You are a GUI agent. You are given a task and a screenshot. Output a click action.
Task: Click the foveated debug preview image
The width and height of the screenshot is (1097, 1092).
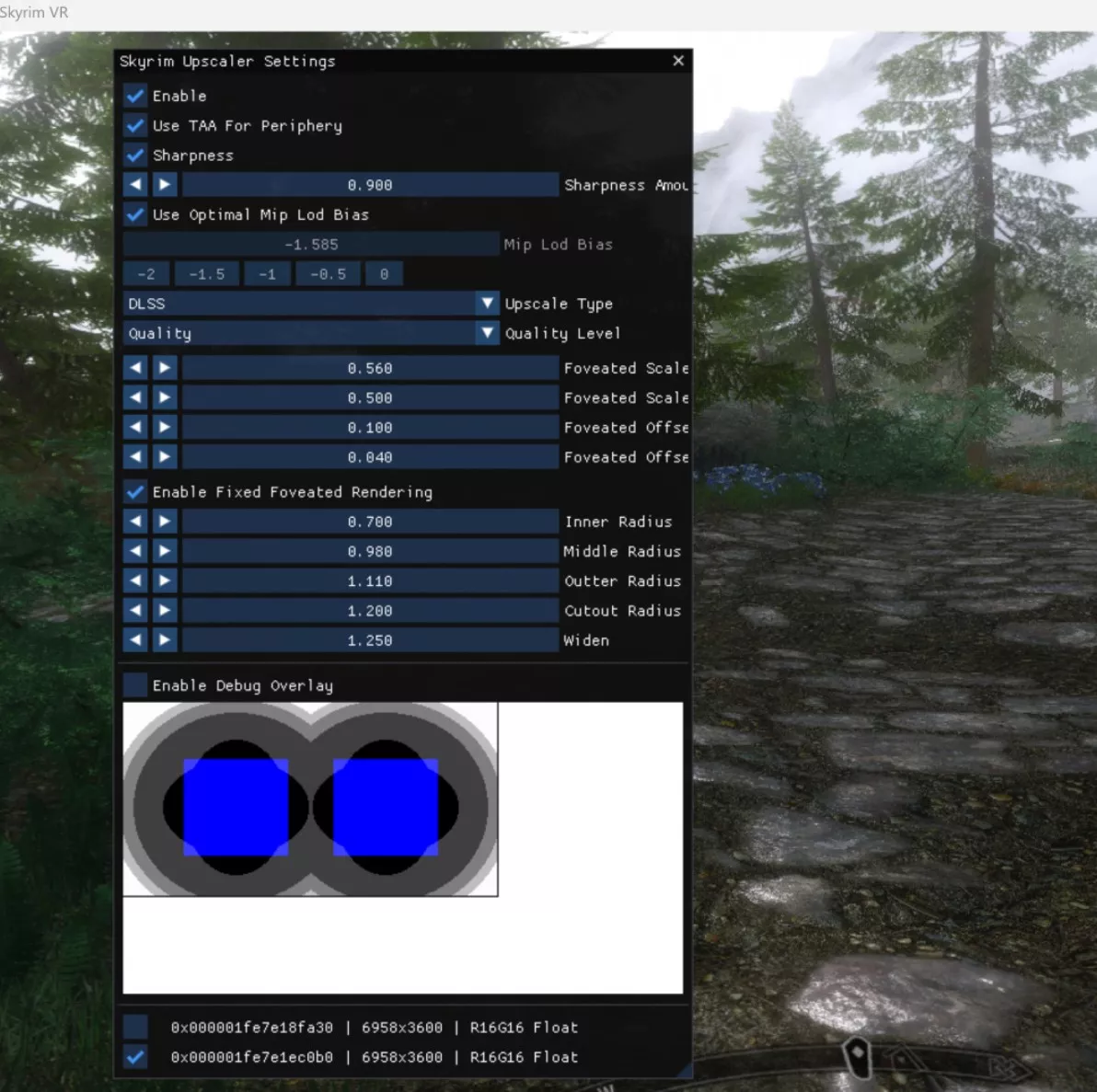[x=311, y=799]
